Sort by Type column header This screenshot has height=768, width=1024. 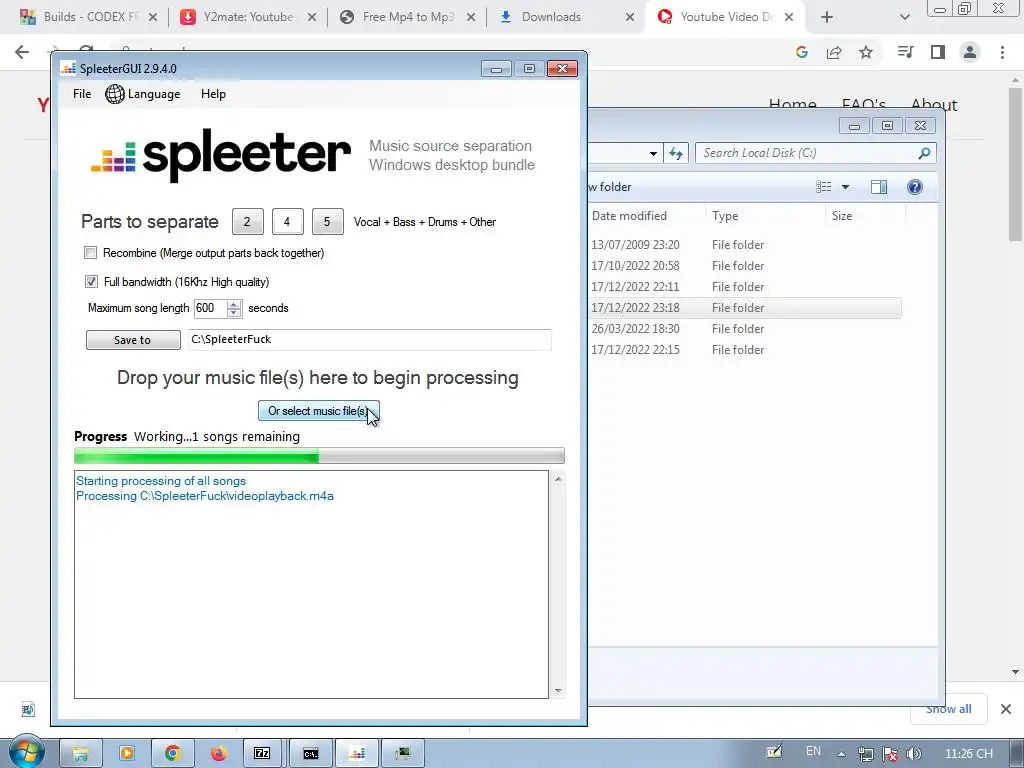coord(725,216)
